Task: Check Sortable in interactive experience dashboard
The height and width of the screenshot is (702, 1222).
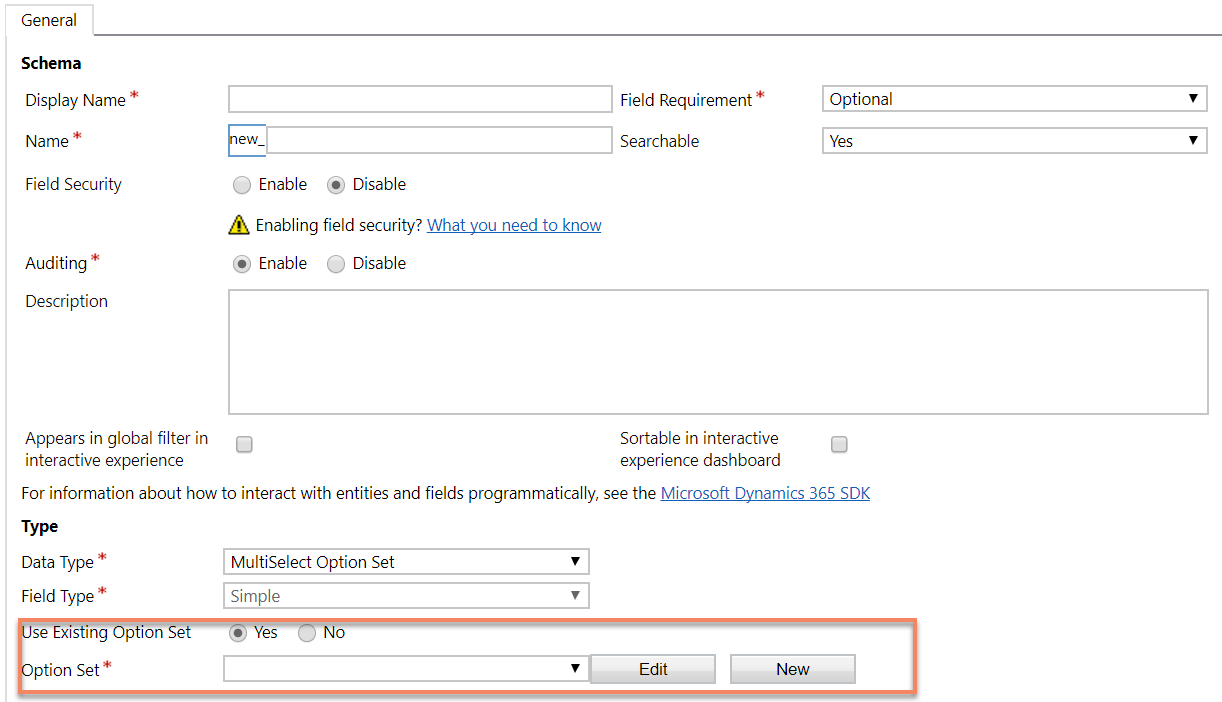Action: click(839, 444)
